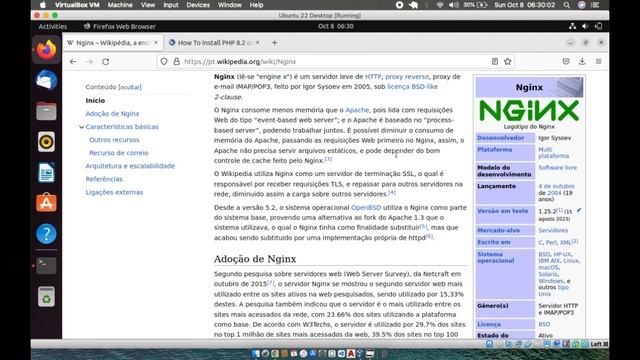This screenshot has height=360, width=640.
Task: Open the Help icon in the dock
Action: [x=46, y=233]
